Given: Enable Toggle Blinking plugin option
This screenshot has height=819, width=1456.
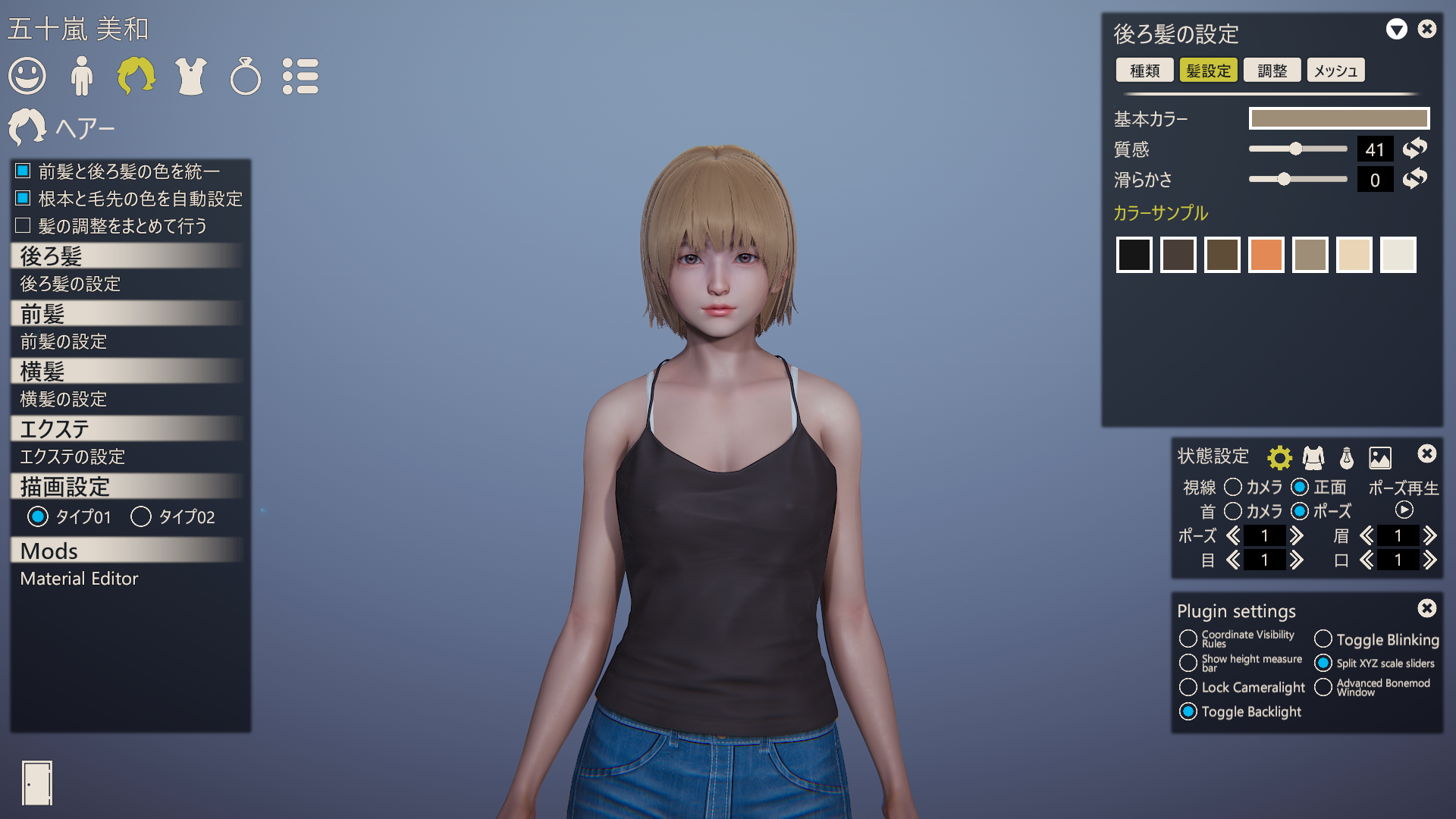Looking at the screenshot, I should 1323,639.
